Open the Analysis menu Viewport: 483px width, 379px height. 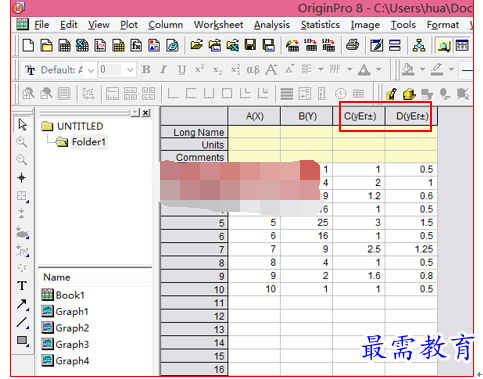(272, 25)
